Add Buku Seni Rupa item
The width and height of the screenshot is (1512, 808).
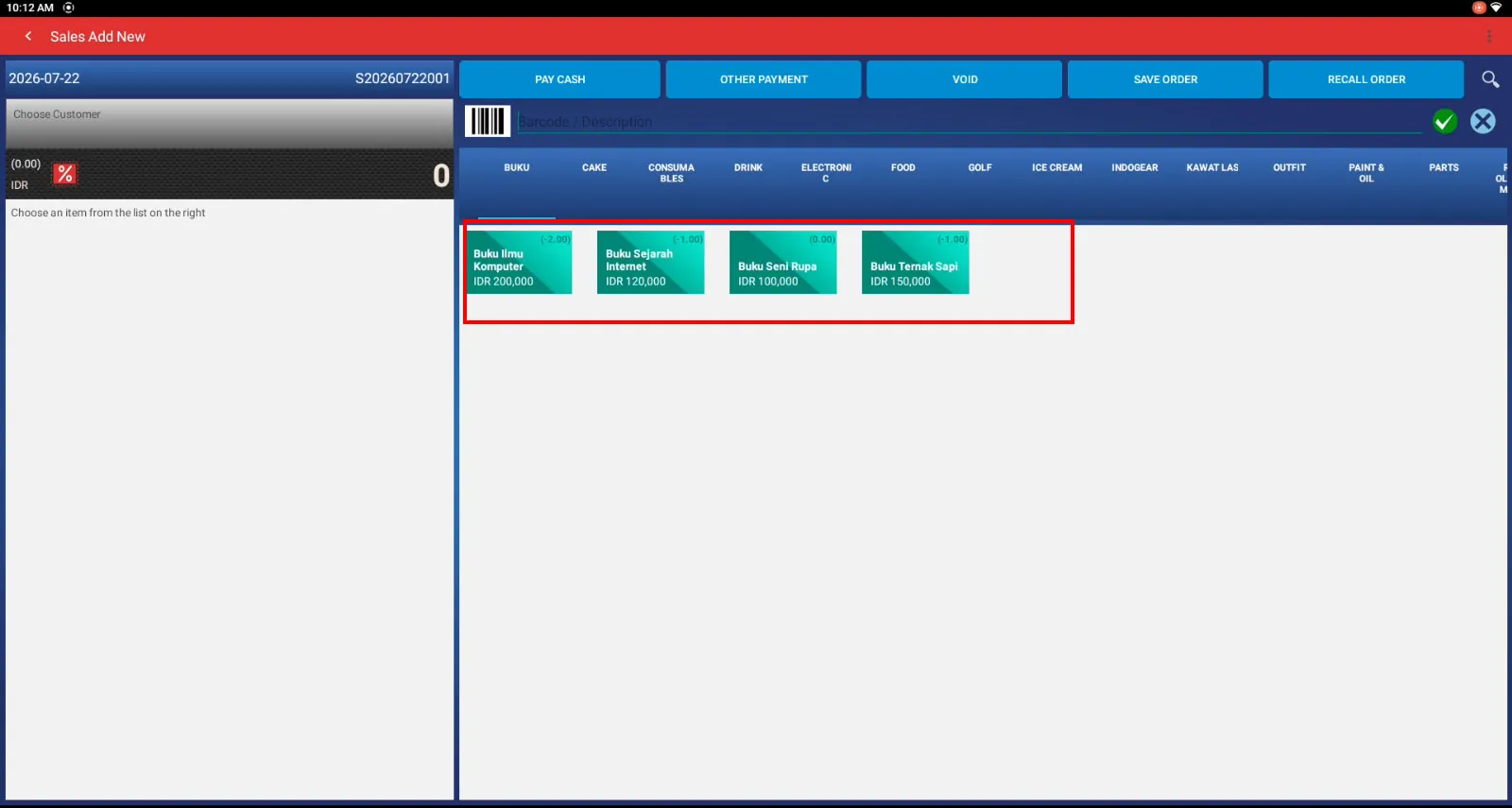point(783,263)
